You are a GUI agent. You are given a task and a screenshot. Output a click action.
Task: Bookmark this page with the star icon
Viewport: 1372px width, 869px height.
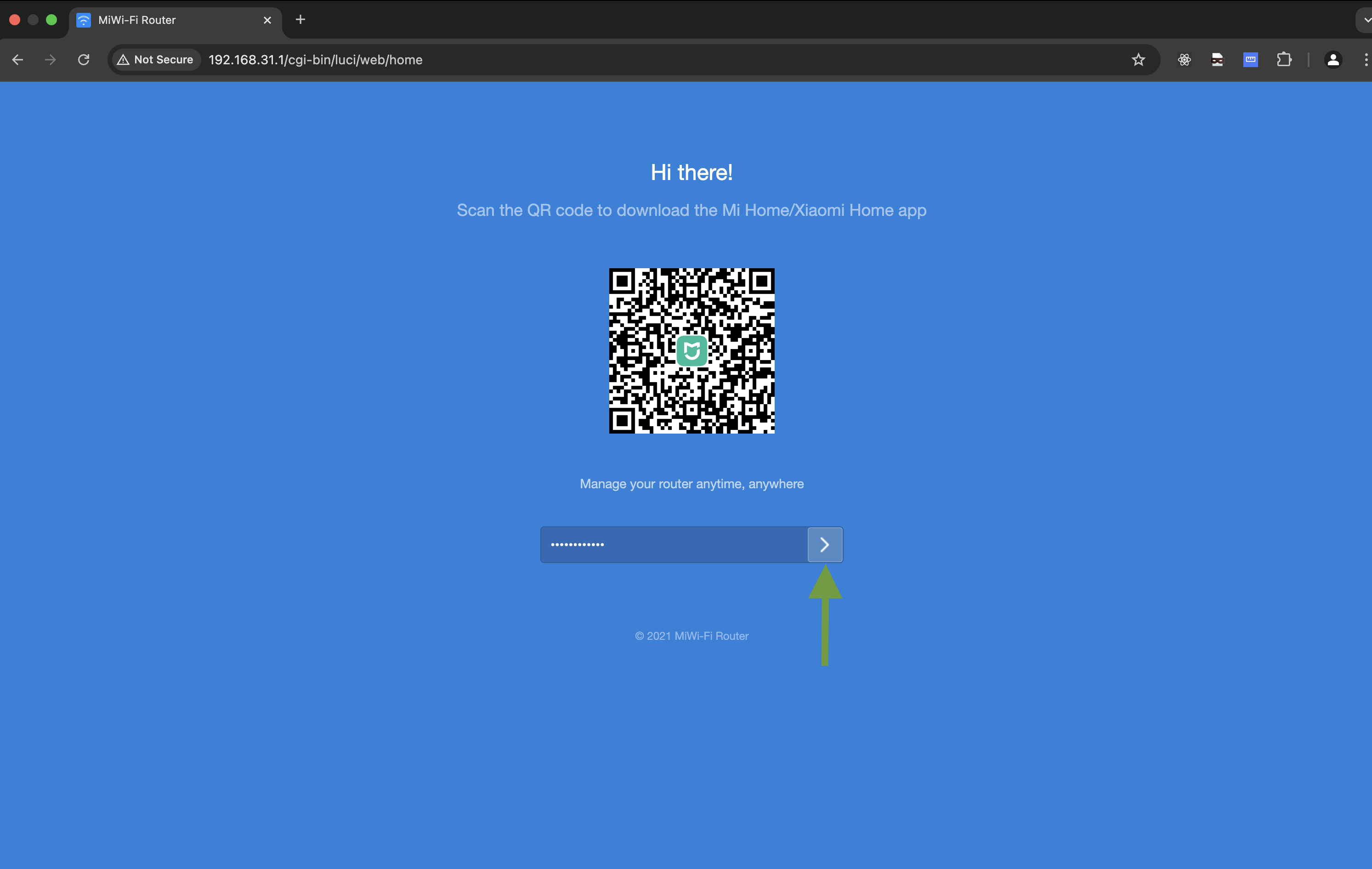coord(1138,60)
